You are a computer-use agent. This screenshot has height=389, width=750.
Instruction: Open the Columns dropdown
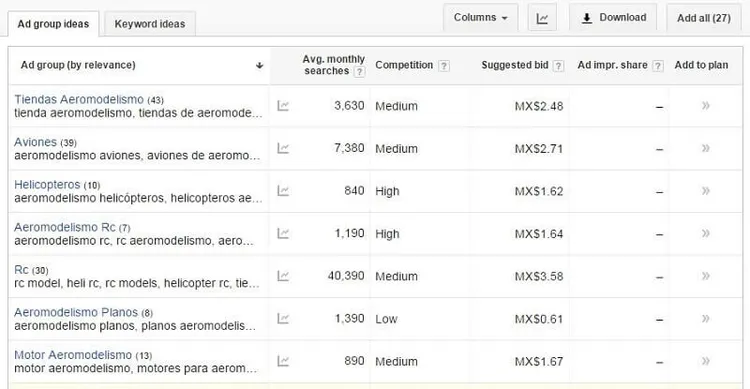480,18
